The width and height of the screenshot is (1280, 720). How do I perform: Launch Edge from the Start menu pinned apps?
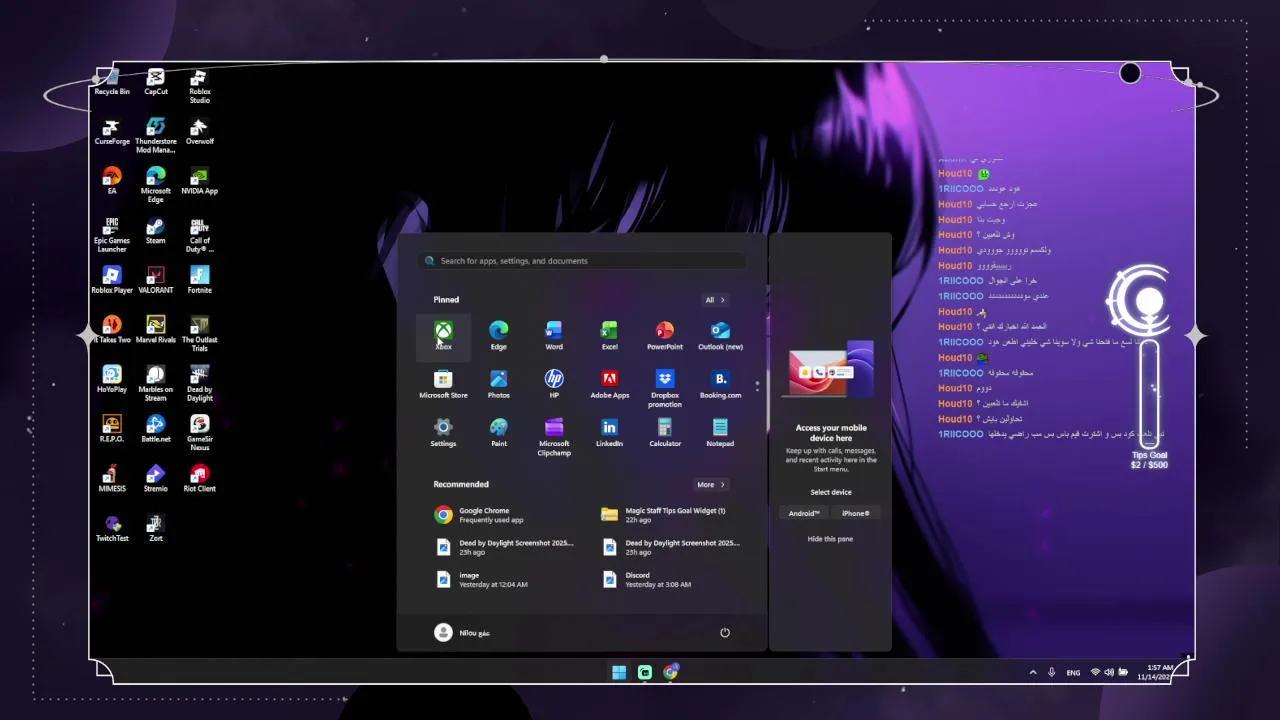[498, 335]
